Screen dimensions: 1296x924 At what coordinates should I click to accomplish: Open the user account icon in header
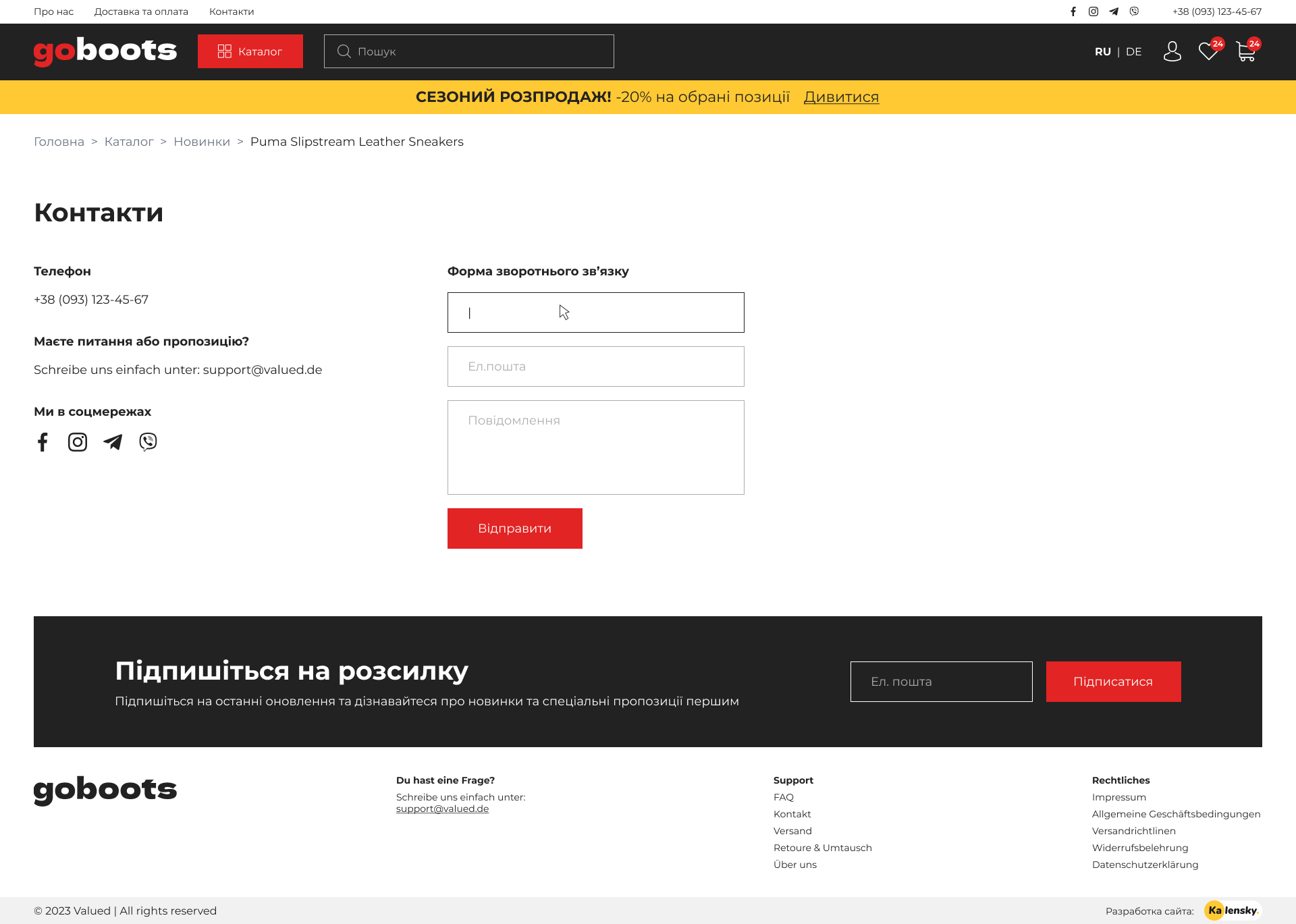[x=1172, y=51]
